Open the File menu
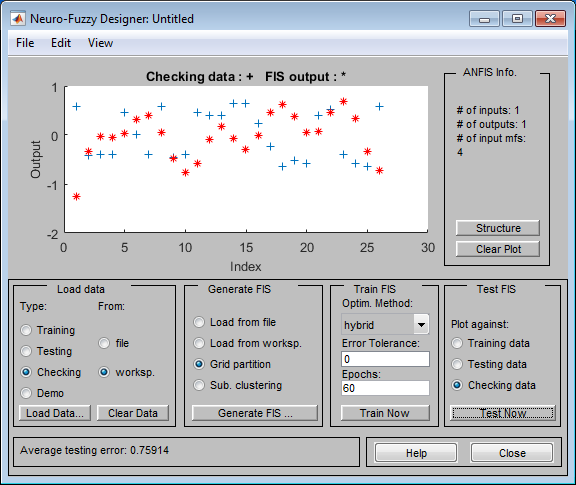Viewport: 576px width, 485px height. [x=25, y=43]
